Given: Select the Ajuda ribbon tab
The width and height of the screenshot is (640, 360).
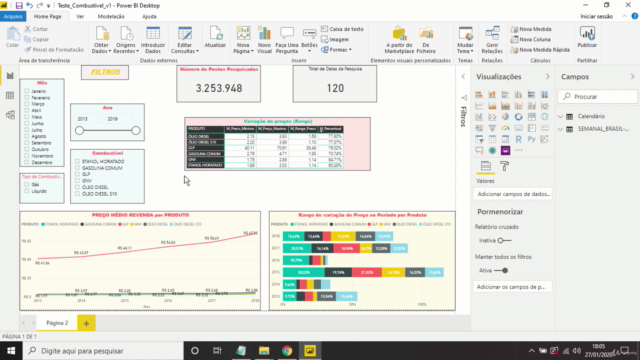Looking at the screenshot, I should click(149, 16).
